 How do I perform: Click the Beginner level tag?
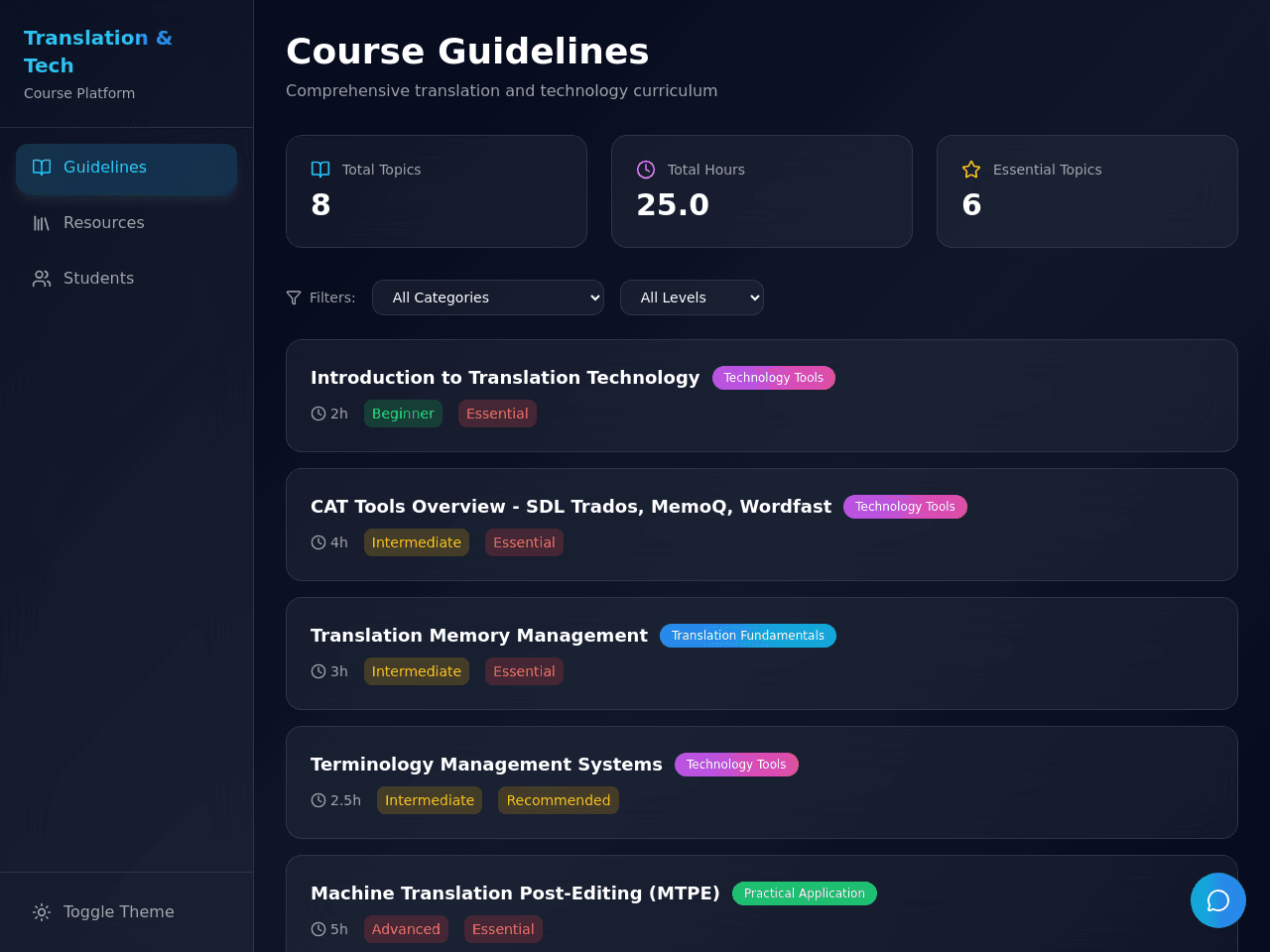click(403, 414)
